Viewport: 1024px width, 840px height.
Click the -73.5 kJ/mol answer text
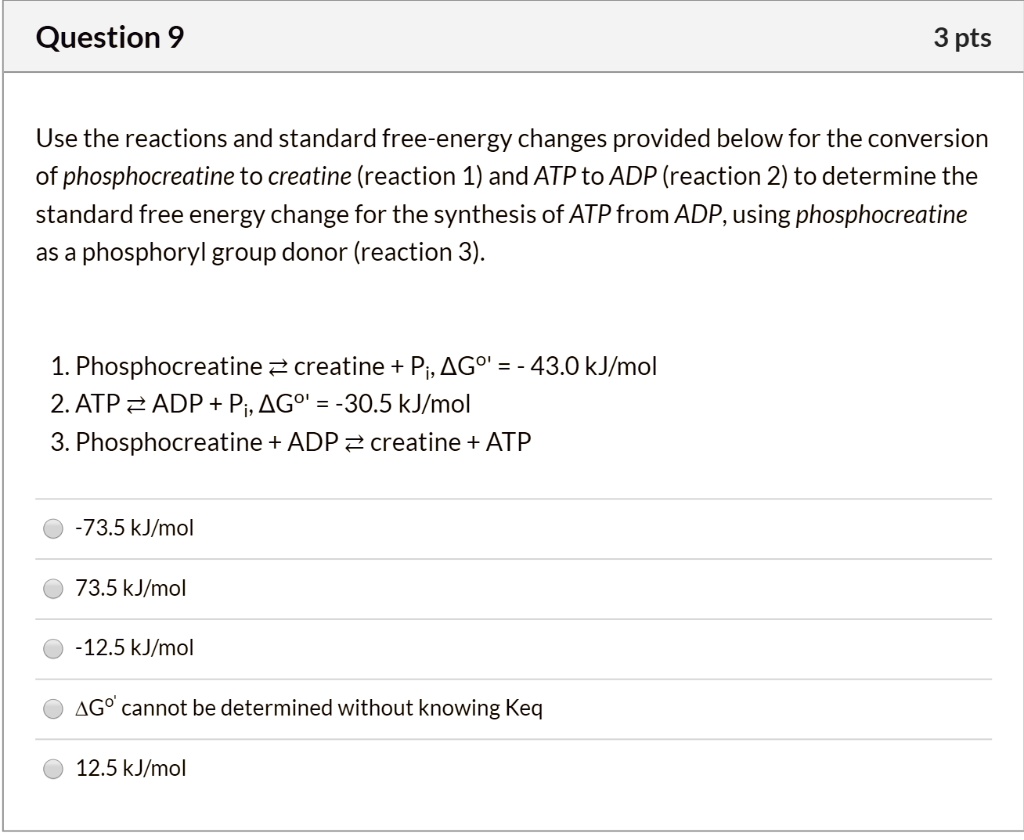coord(134,528)
